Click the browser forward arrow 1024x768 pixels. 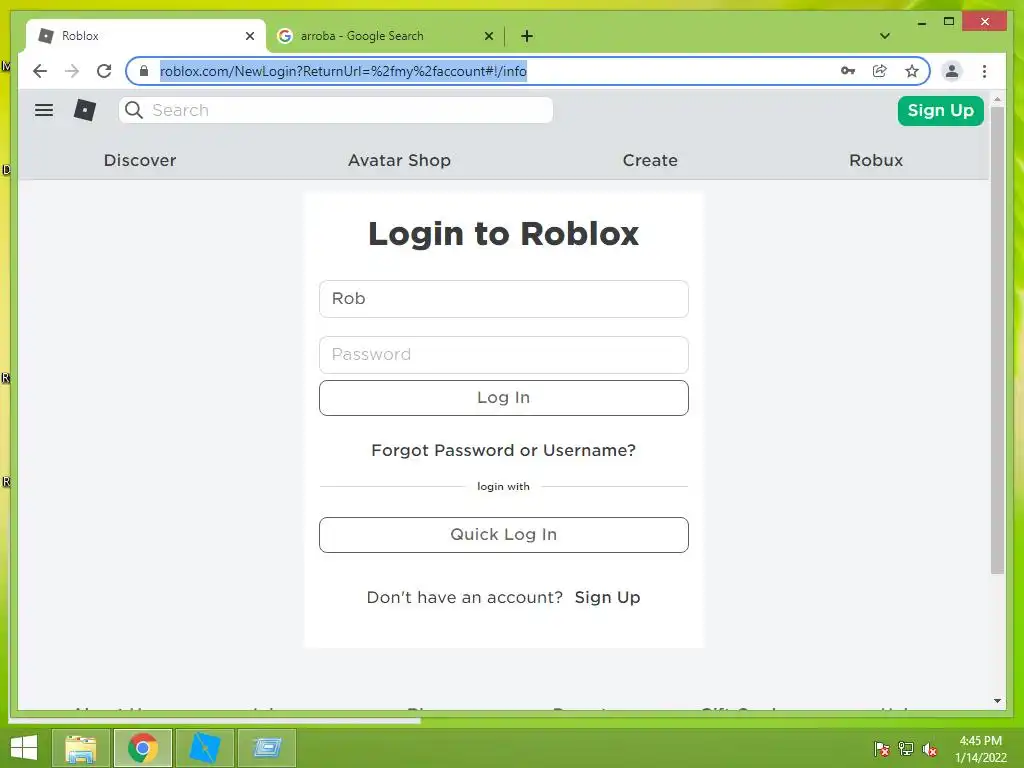pyautogui.click(x=72, y=71)
